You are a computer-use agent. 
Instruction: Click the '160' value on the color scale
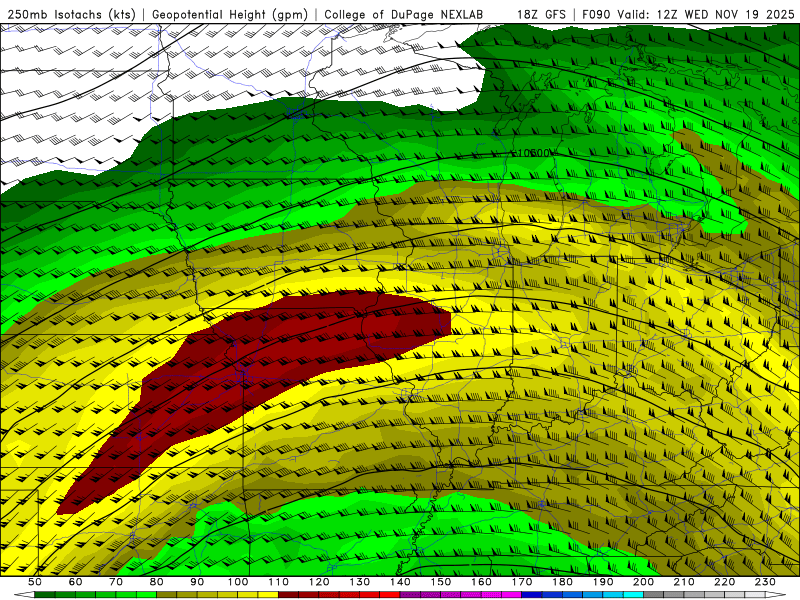pos(481,582)
